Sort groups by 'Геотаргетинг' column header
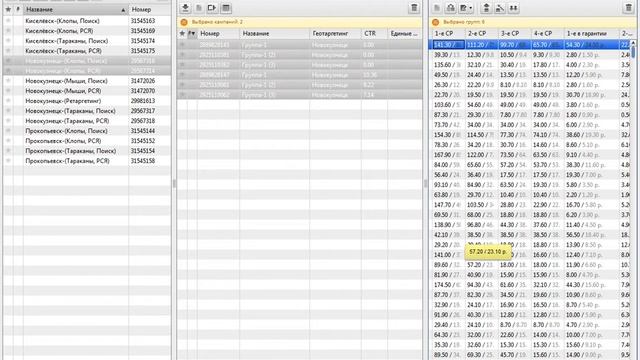This screenshot has height=360, width=640. (x=335, y=33)
